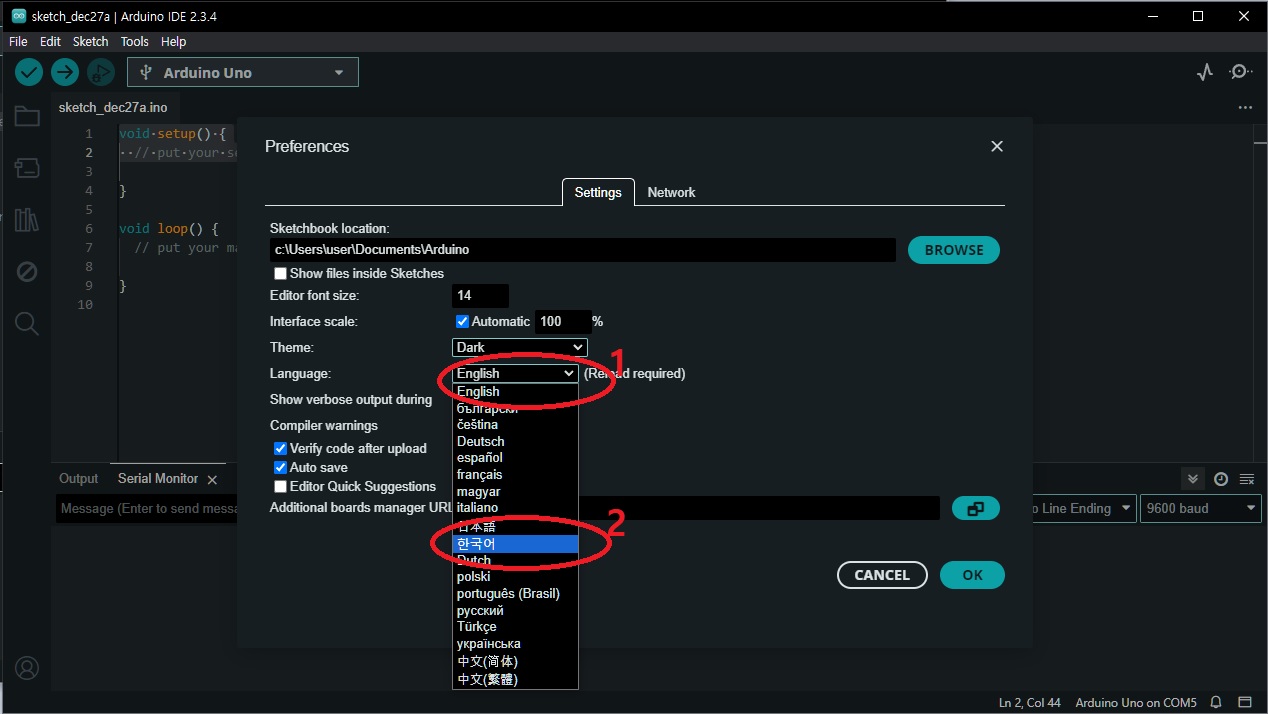Click the Start Debugging toolbar icon
This screenshot has height=714, width=1268.
(100, 72)
